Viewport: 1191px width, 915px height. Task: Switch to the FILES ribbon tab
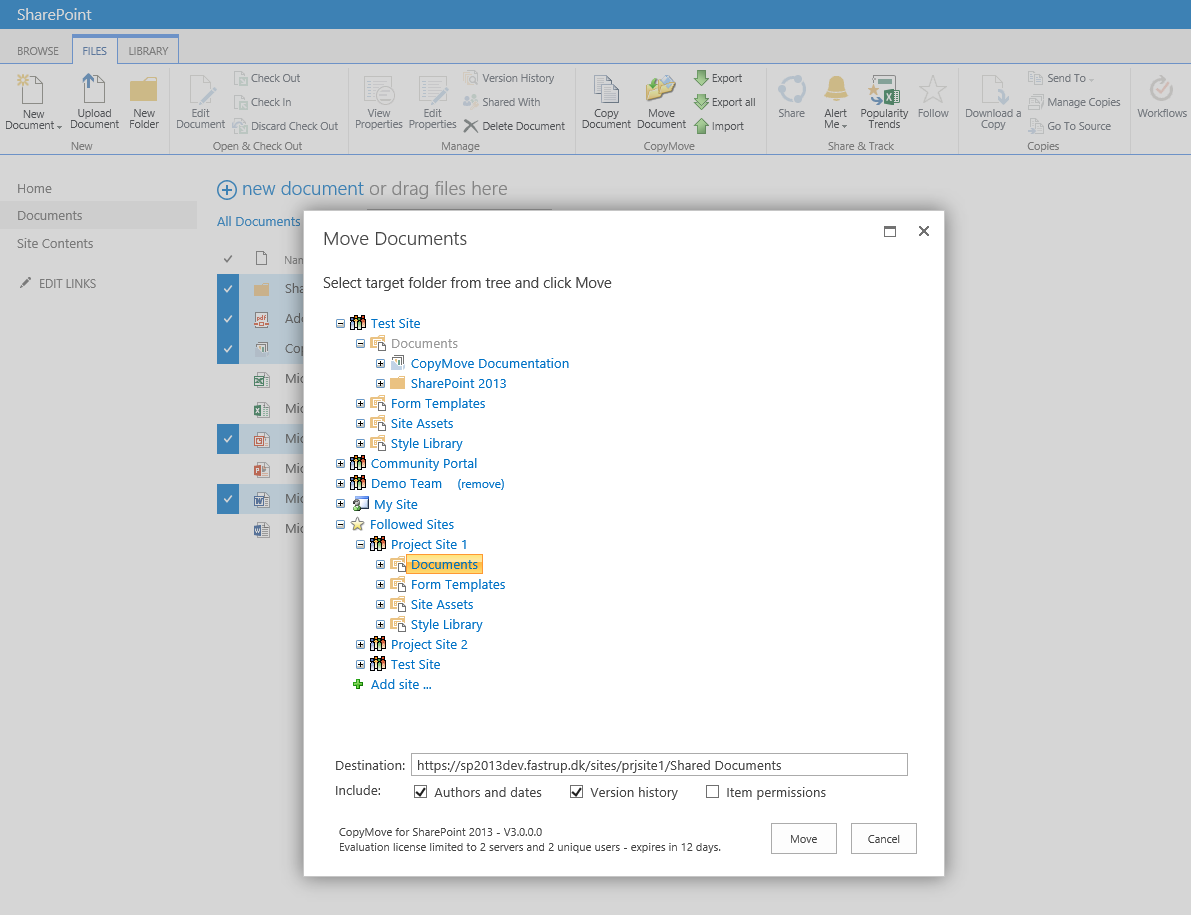tap(95, 51)
